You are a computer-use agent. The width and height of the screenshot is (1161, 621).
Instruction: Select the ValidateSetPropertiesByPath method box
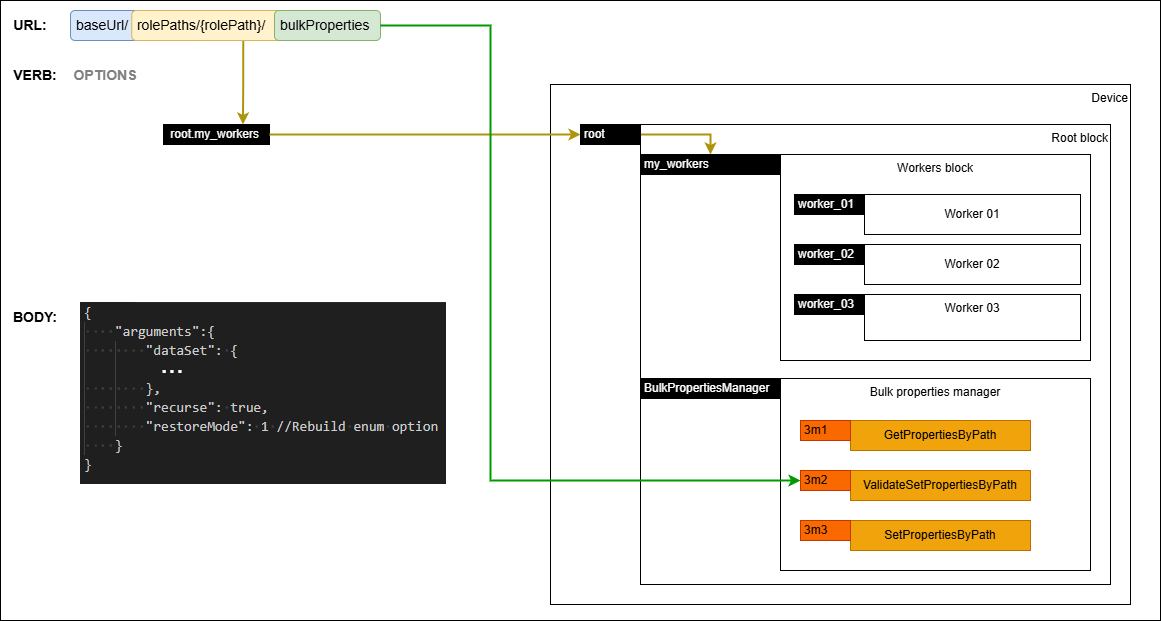click(940, 485)
